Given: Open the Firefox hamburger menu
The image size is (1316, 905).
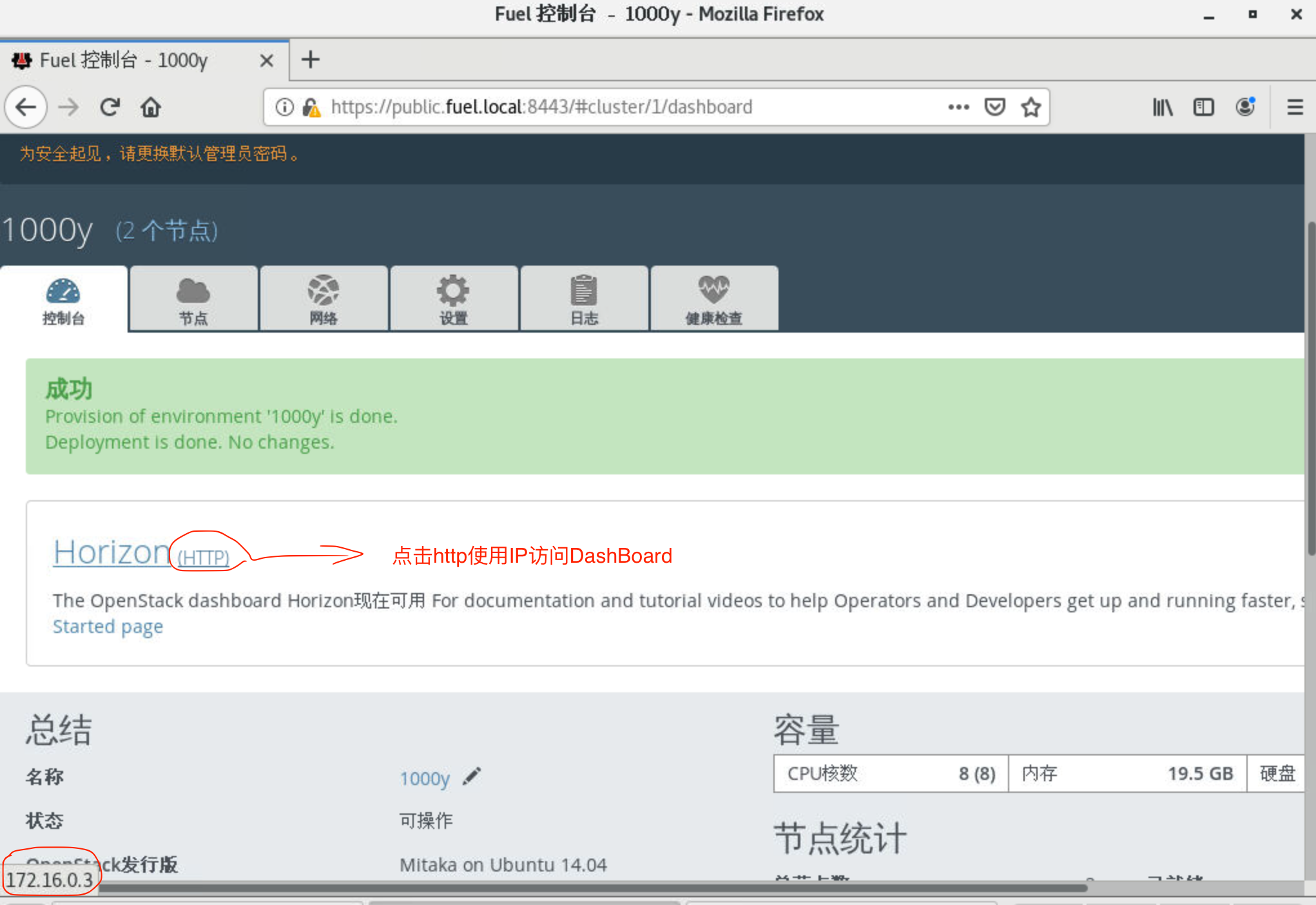Looking at the screenshot, I should pos(1295,107).
